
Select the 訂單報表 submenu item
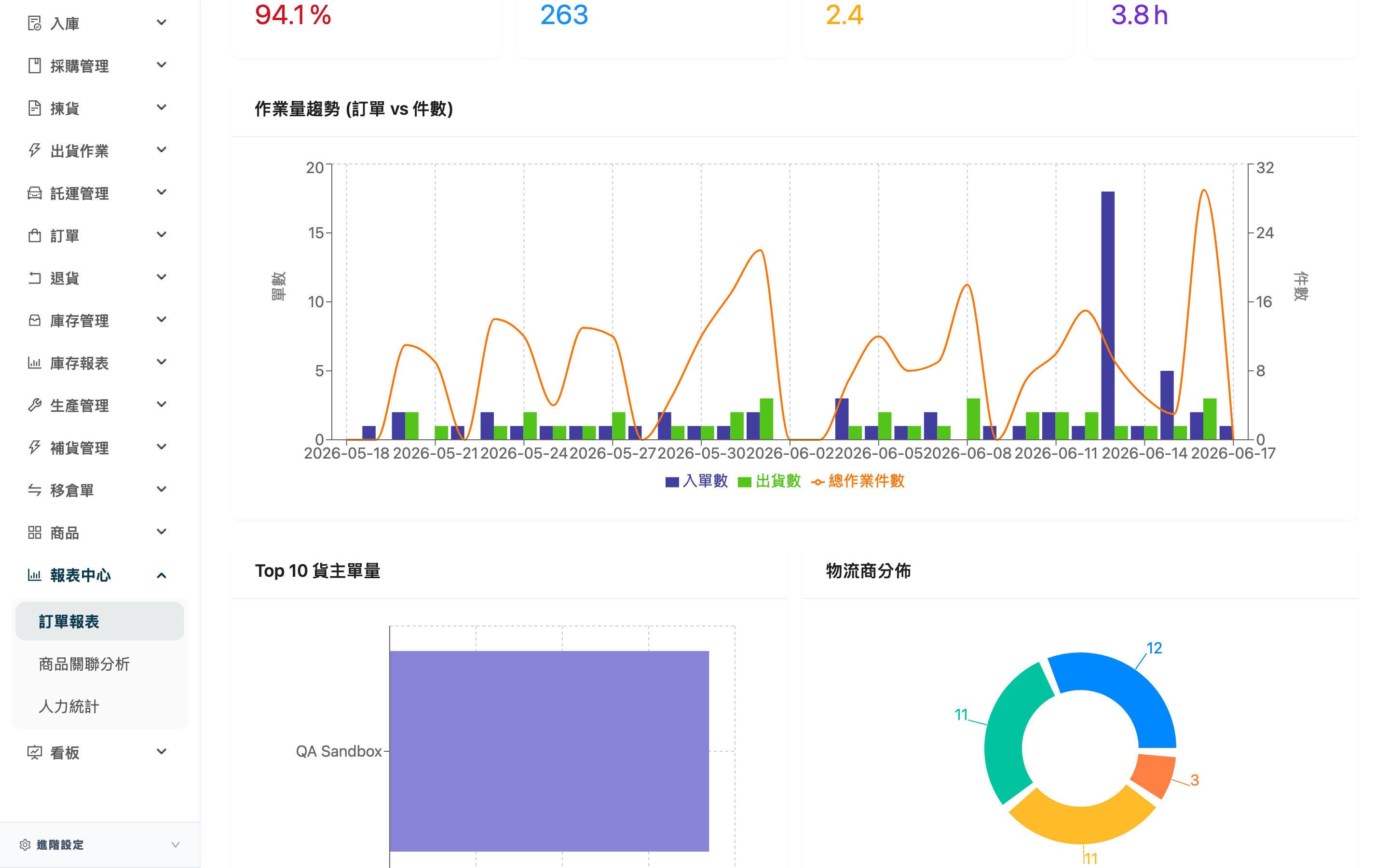[x=100, y=621]
